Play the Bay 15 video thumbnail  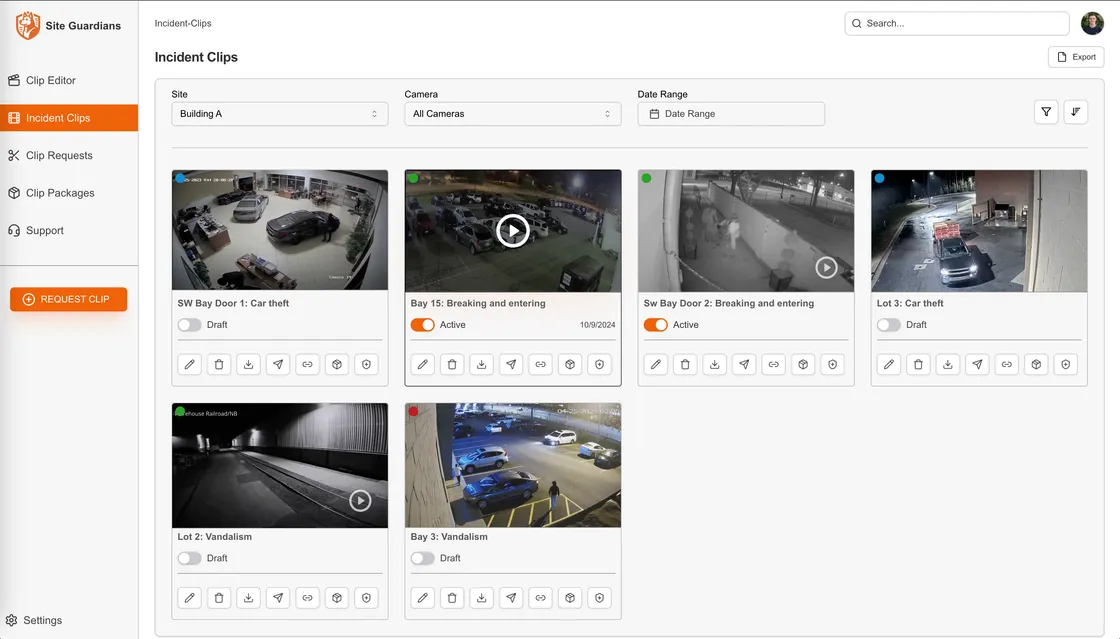pos(512,231)
